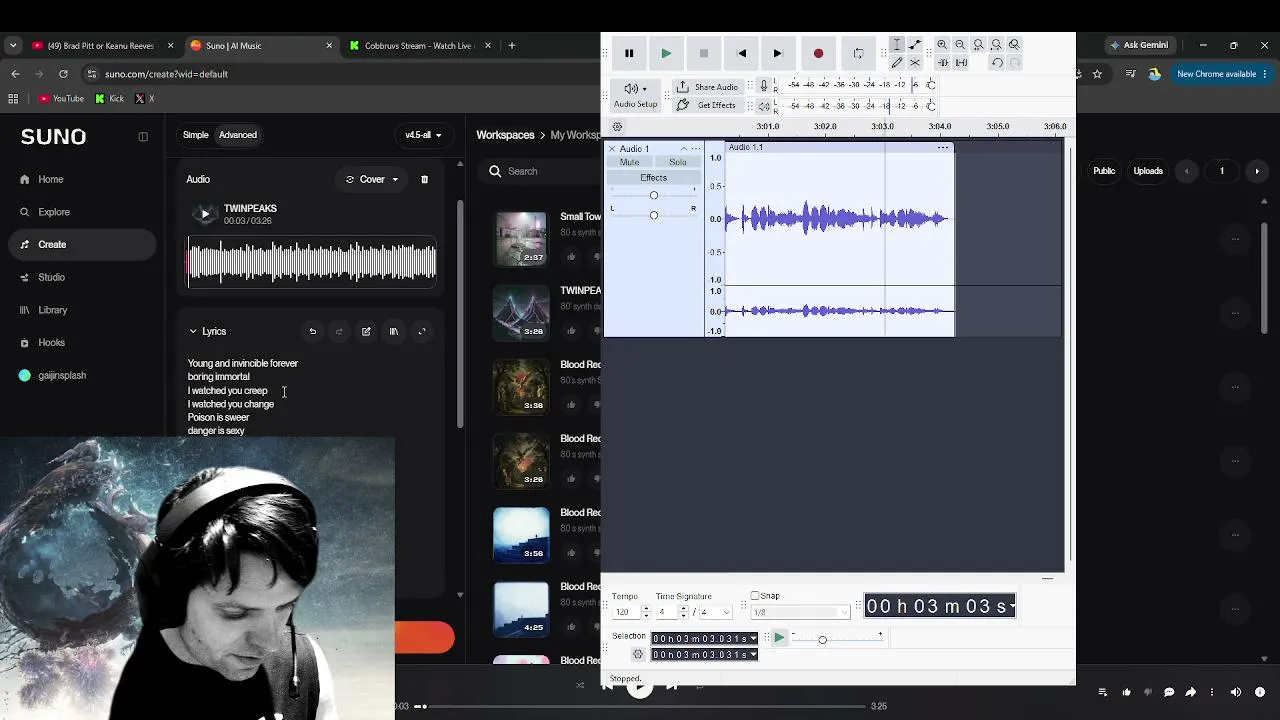Play the TWINPEAKS audio preview
This screenshot has height=720, width=1280.
(x=205, y=214)
